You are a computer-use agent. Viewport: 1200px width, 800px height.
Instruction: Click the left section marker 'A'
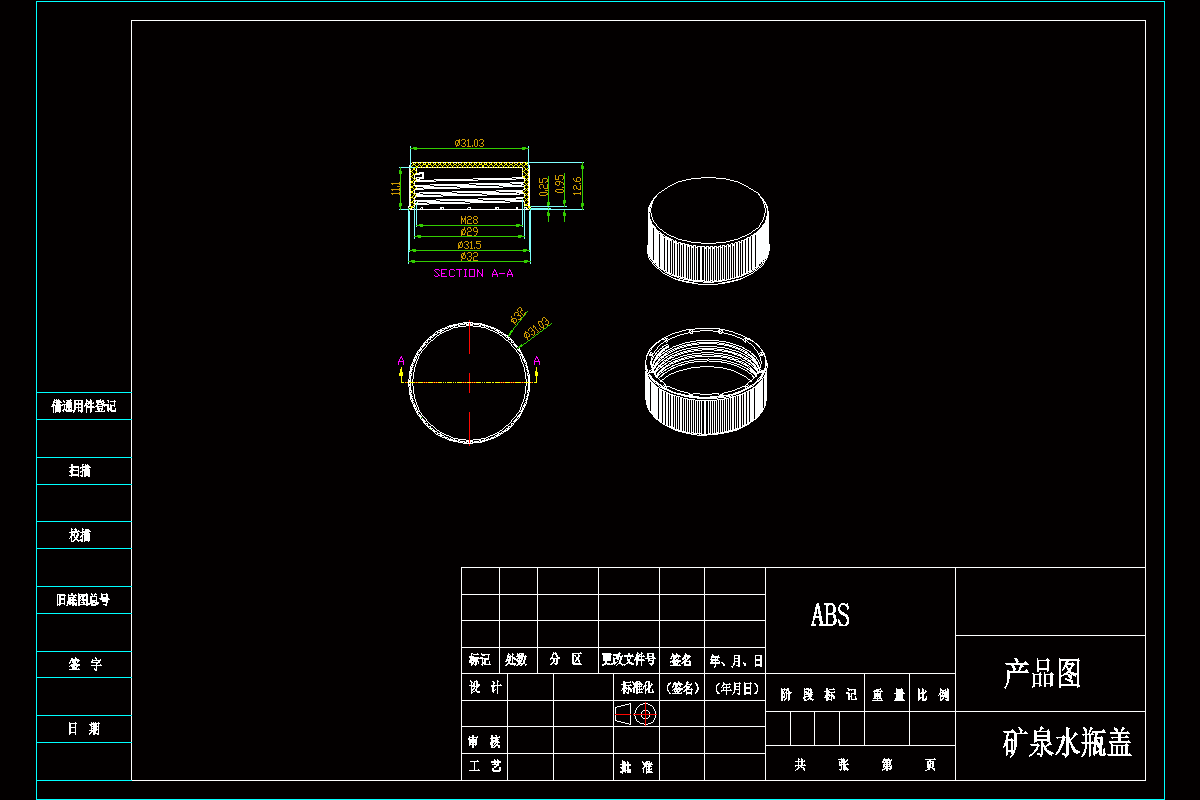pyautogui.click(x=401, y=361)
